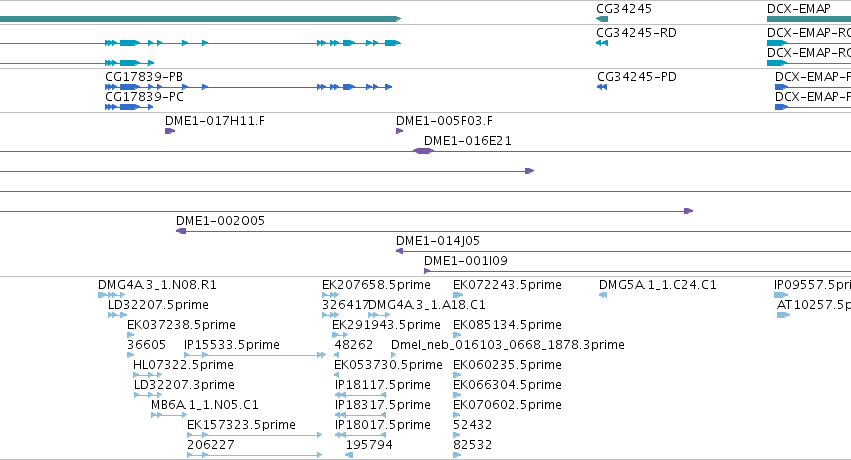Open the EK066304.5prime label

click(x=507, y=385)
